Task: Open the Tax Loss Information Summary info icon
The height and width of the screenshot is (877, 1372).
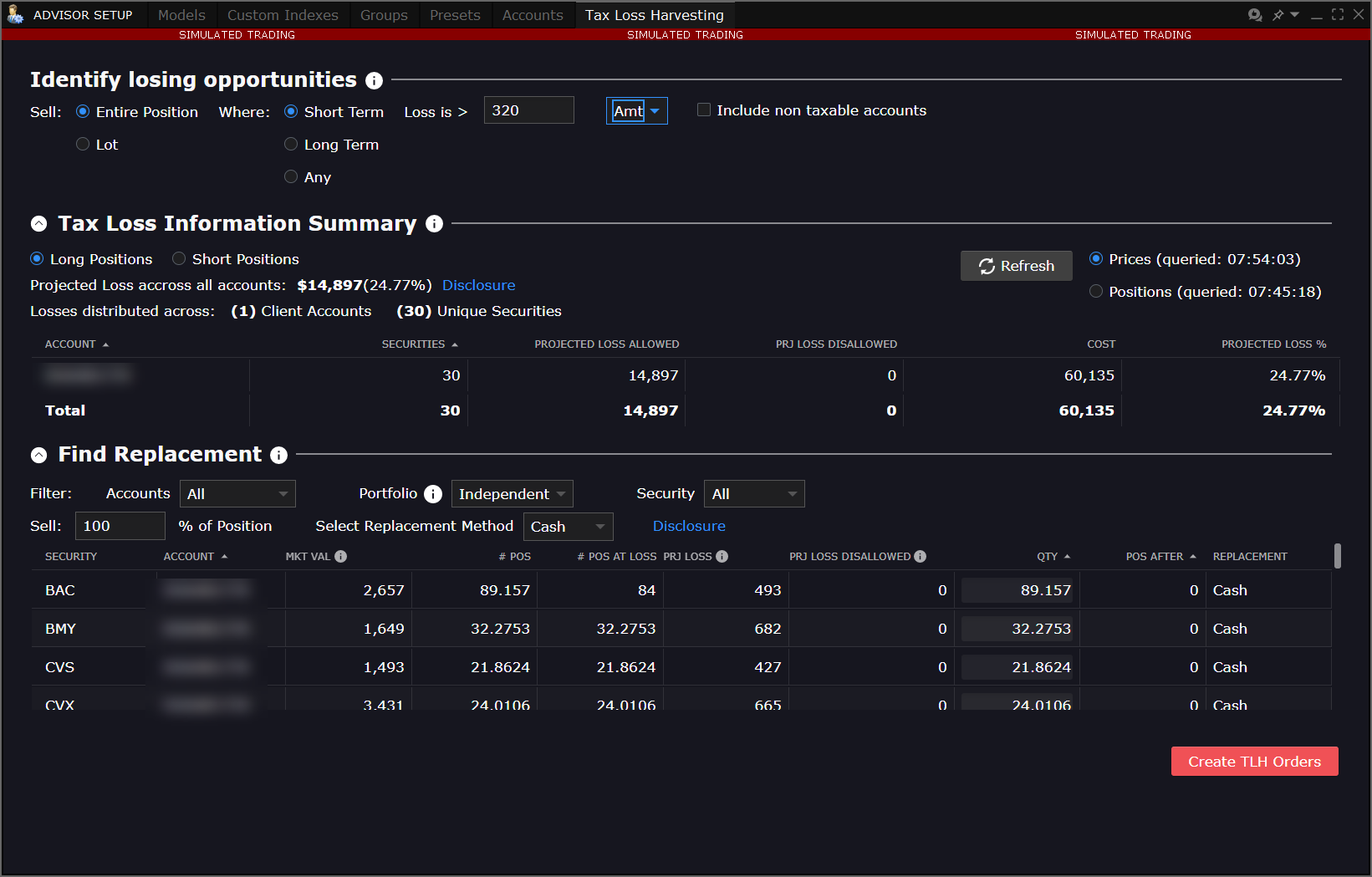Action: pos(434,224)
